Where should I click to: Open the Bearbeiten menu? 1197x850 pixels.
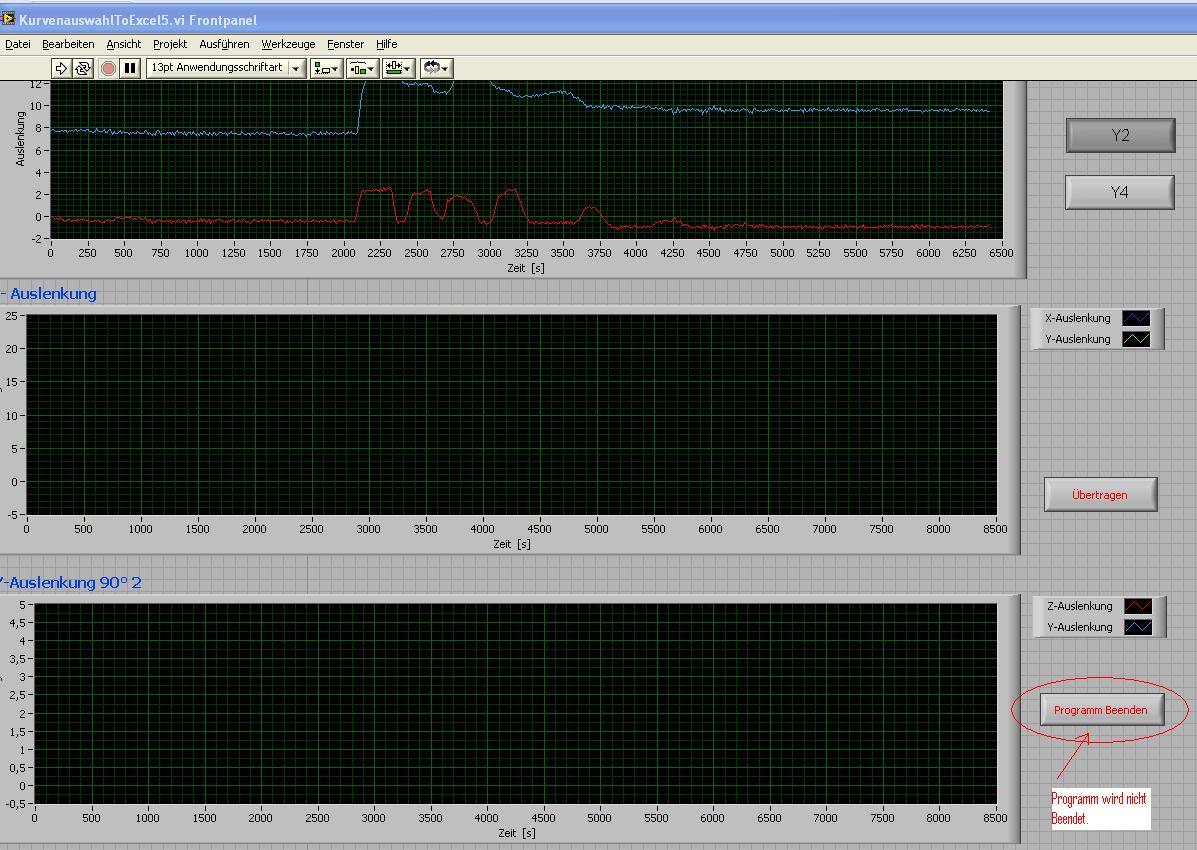tap(68, 44)
